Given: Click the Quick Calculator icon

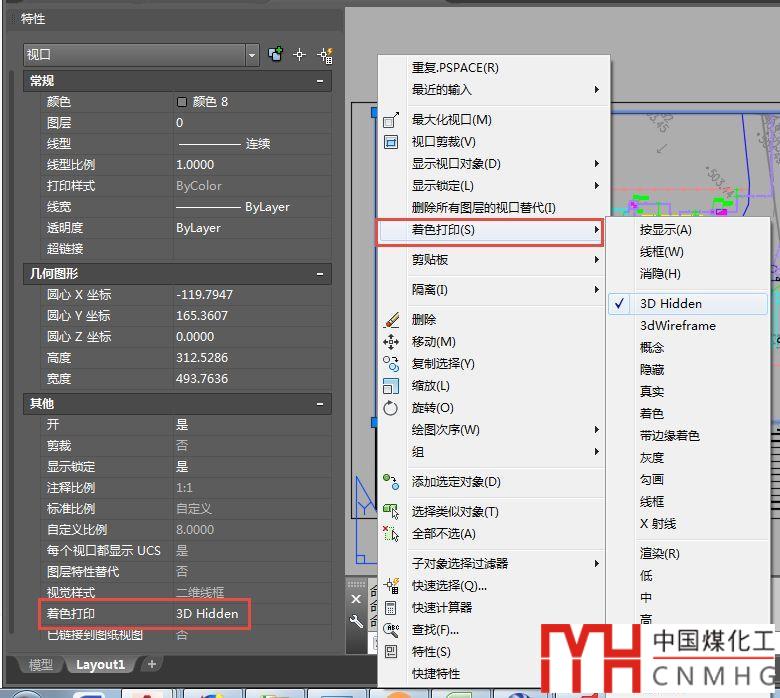Looking at the screenshot, I should point(391,608).
